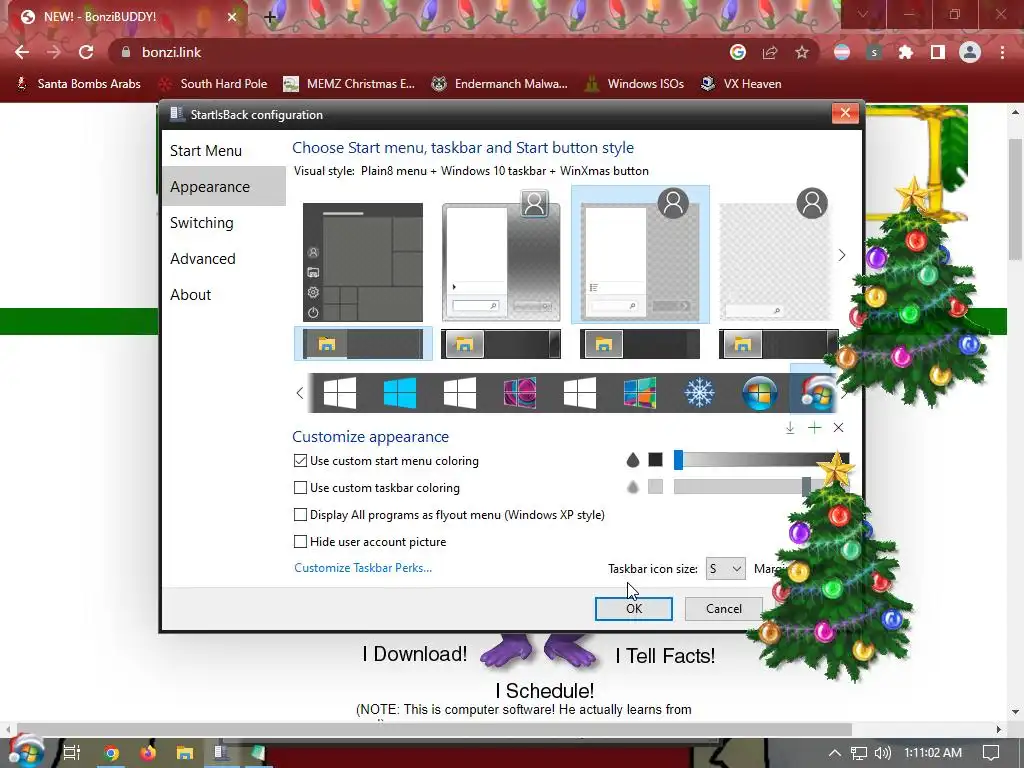The image size is (1024, 768).
Task: Select the Windows 7 orb start button
Action: pyautogui.click(x=760, y=393)
